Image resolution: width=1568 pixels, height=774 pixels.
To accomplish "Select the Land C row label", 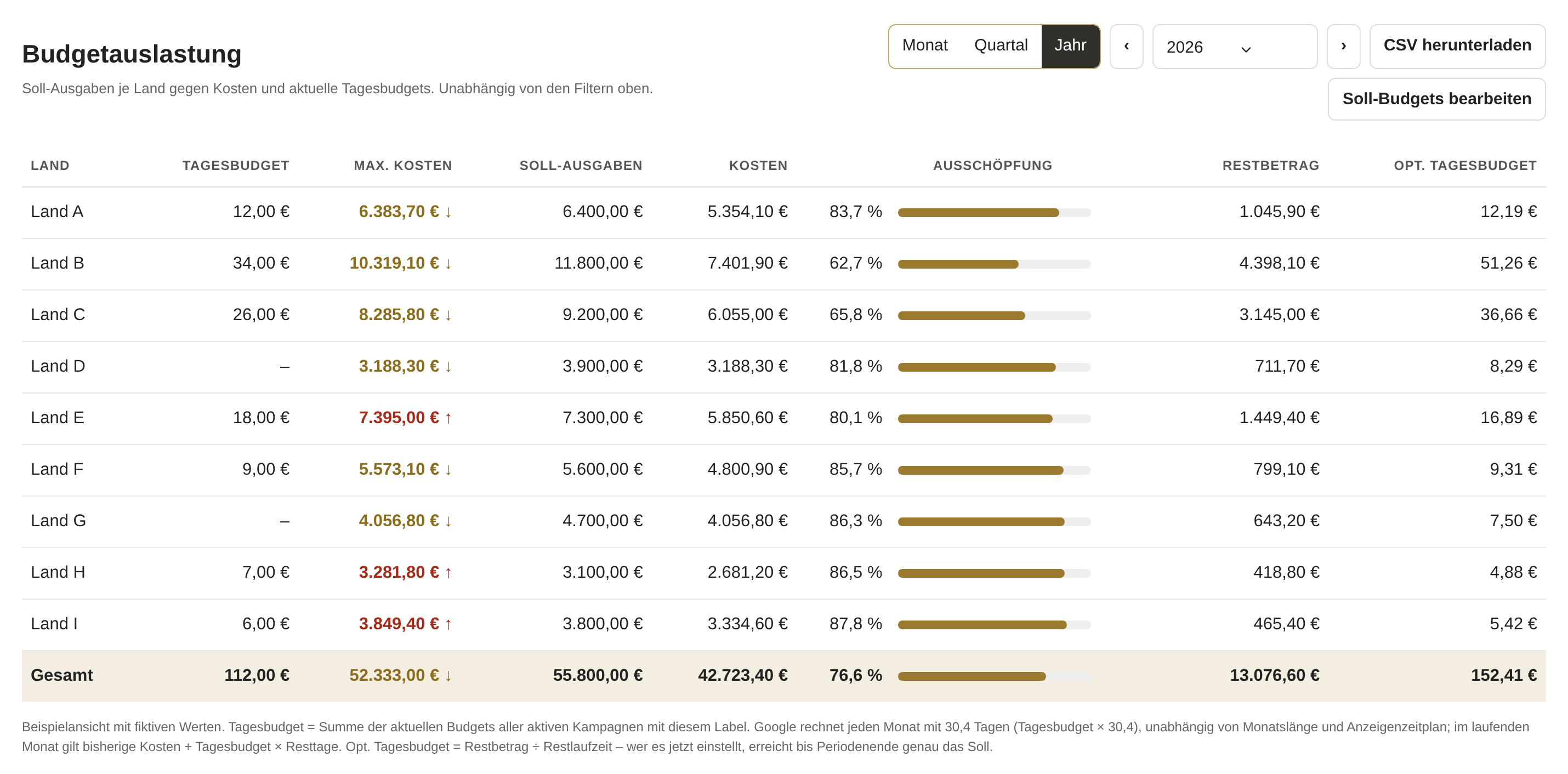I will click(x=58, y=315).
